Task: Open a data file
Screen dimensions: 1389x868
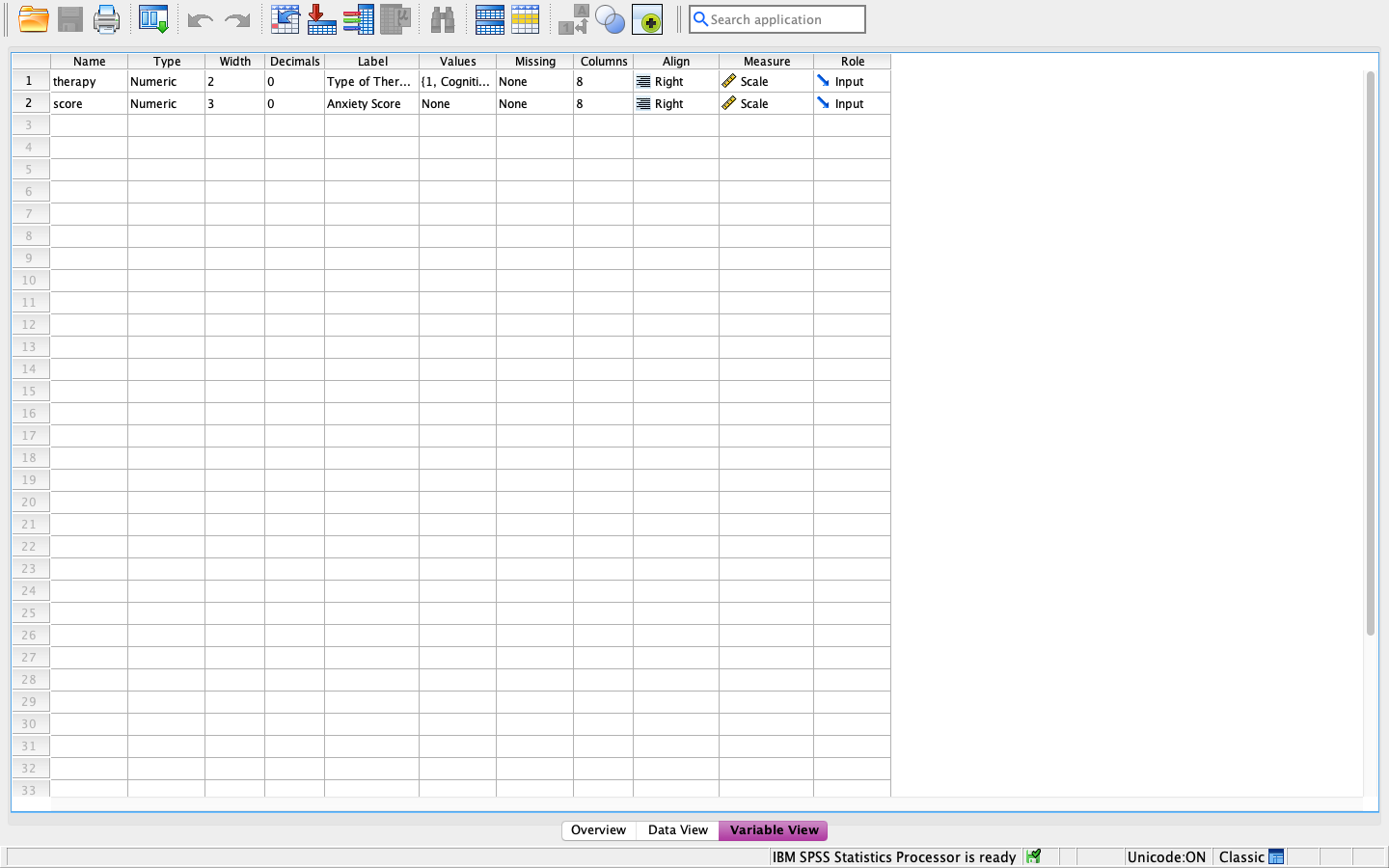Action: point(30,19)
